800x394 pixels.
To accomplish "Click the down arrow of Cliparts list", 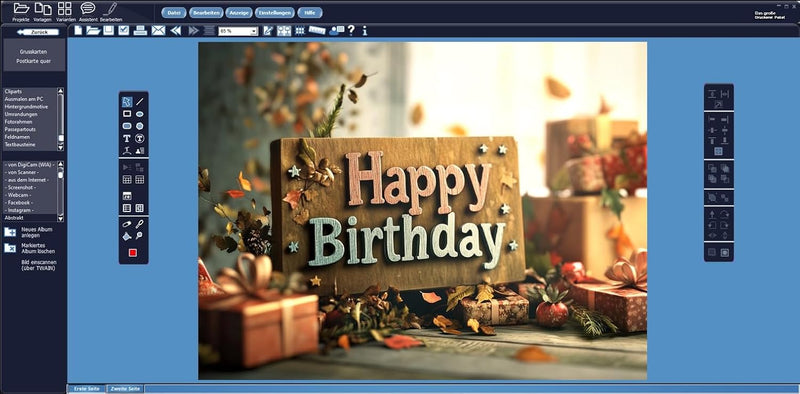I will (x=61, y=147).
